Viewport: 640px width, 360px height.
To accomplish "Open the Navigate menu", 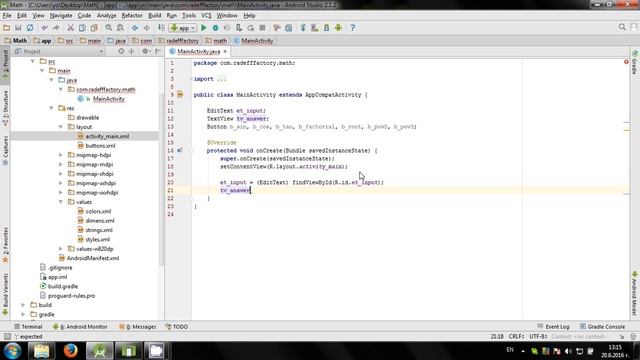I will (x=61, y=16).
